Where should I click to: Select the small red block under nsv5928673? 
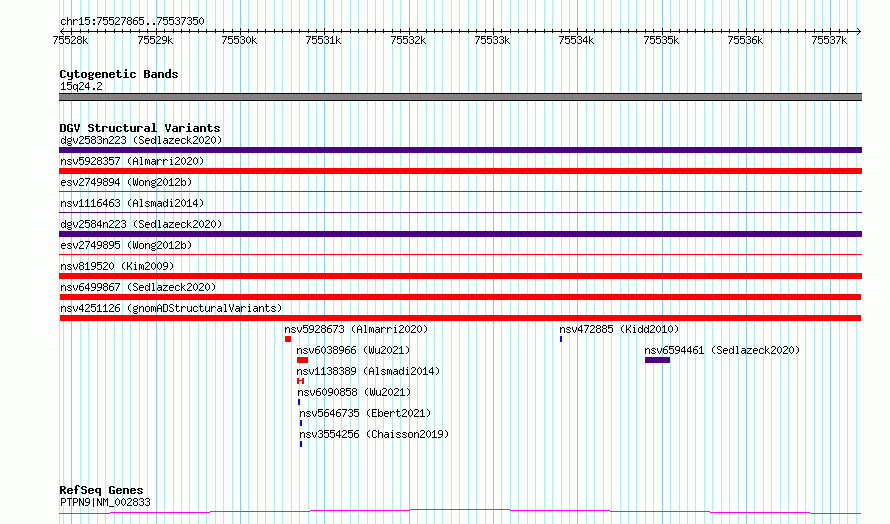288,339
